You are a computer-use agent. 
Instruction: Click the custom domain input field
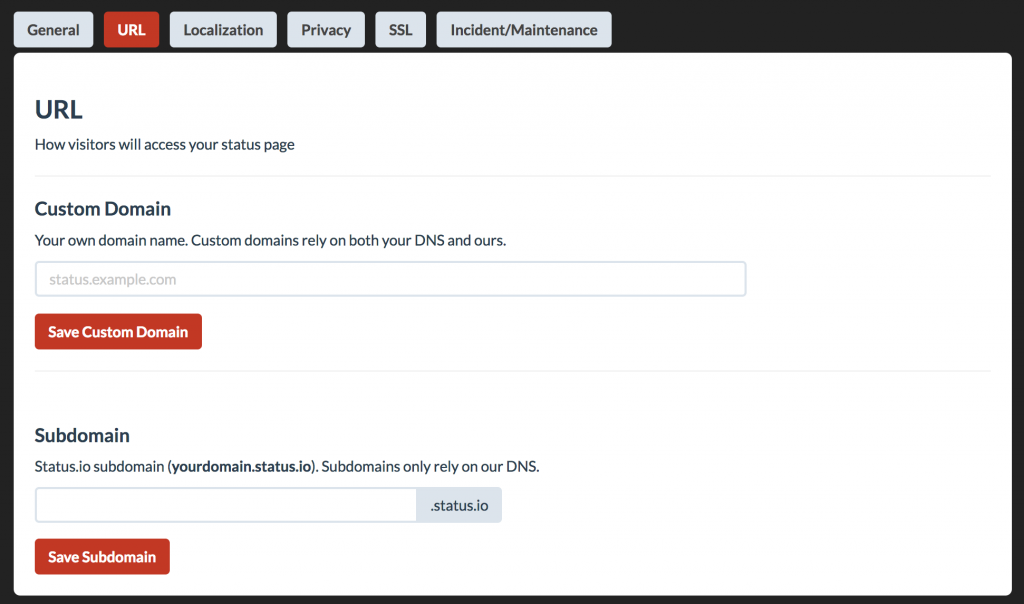tap(390, 279)
